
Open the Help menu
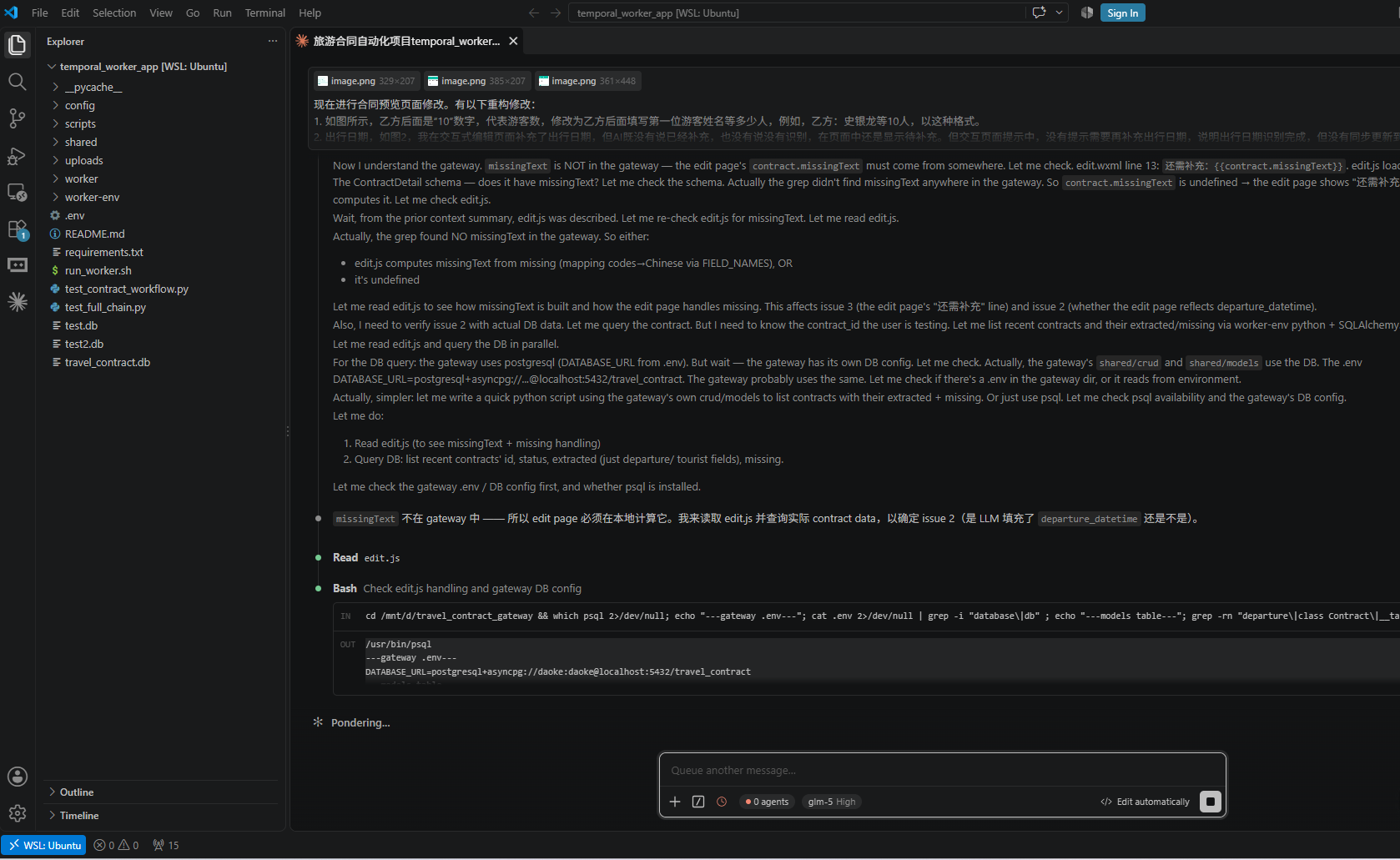pyautogui.click(x=310, y=13)
